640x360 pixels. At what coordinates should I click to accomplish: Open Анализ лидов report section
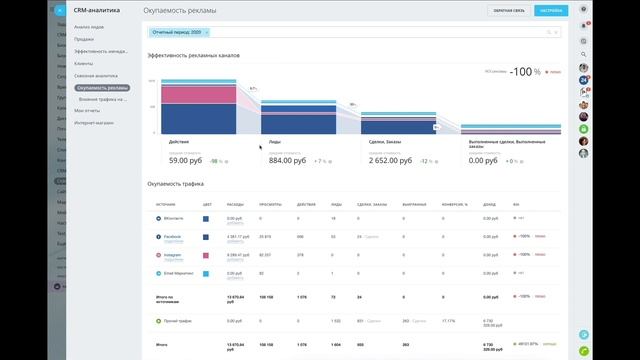[89, 27]
